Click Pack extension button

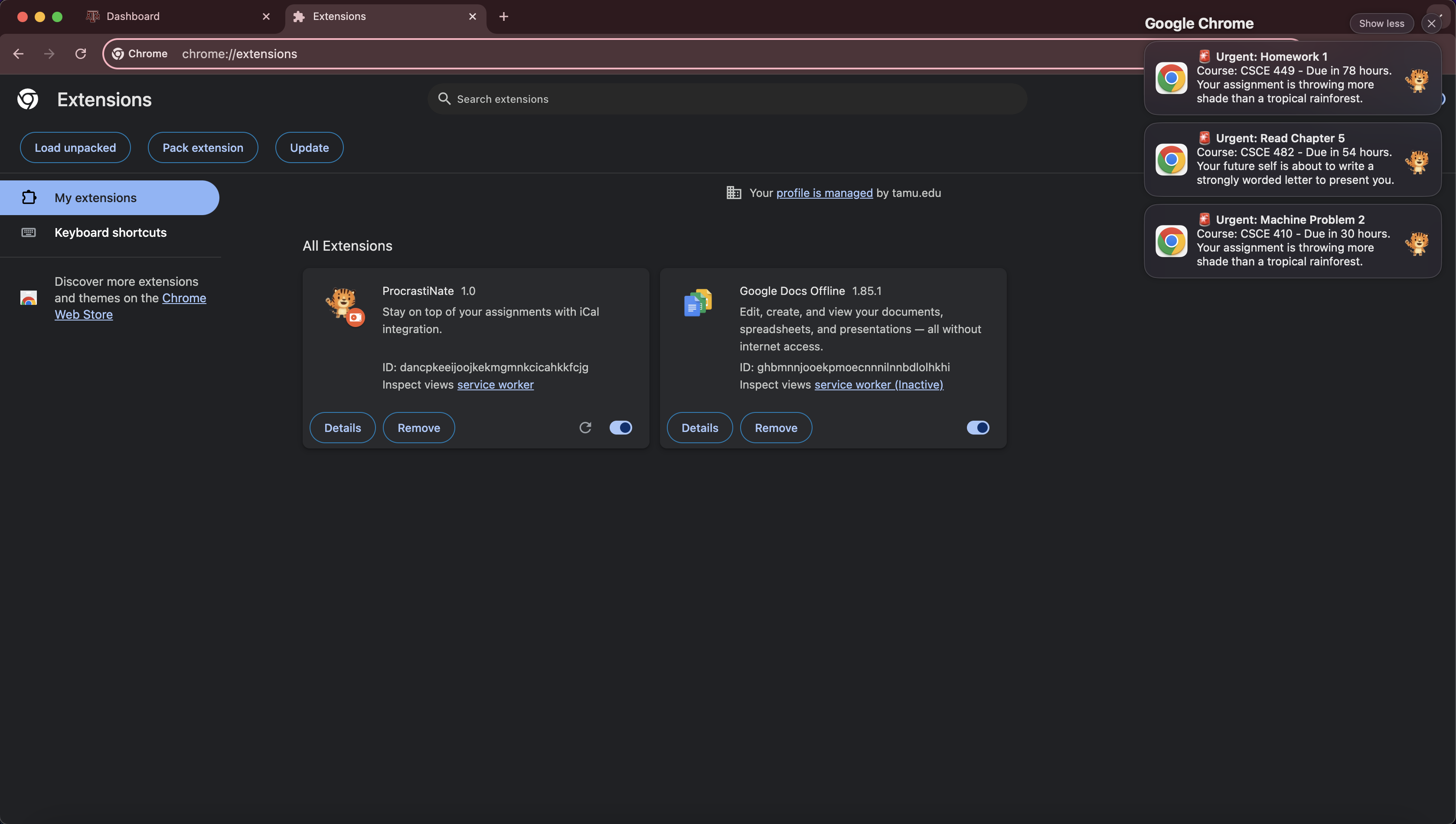[203, 148]
